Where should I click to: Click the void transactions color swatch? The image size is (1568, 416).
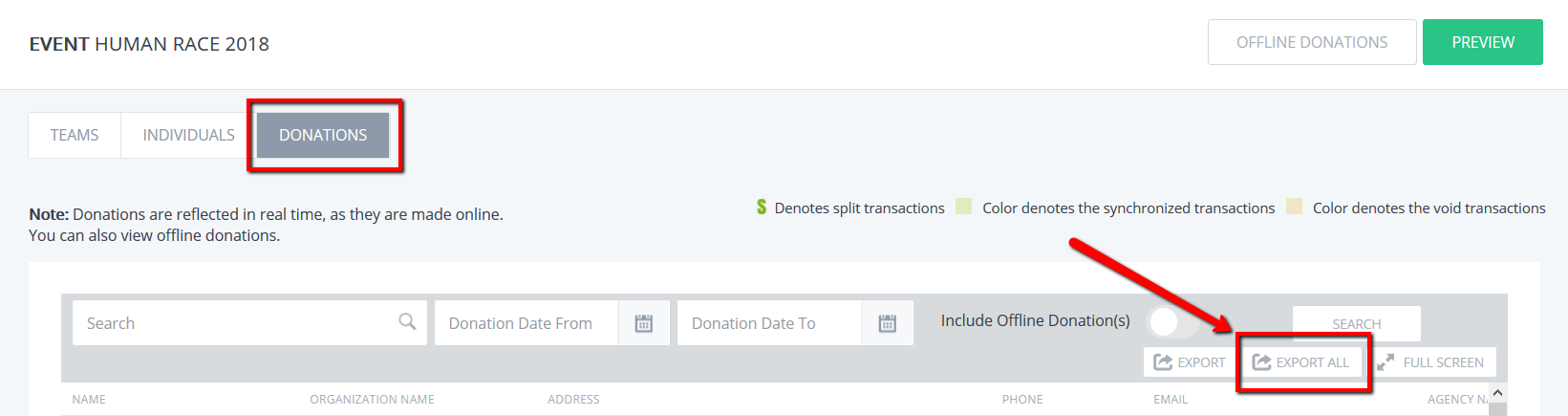pos(1295,207)
